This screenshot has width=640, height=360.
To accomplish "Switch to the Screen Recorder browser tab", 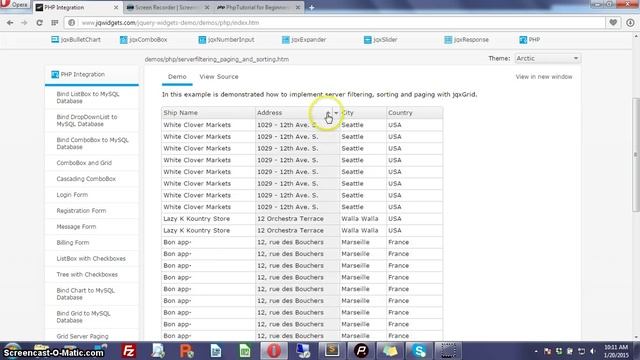I will 167,8.
